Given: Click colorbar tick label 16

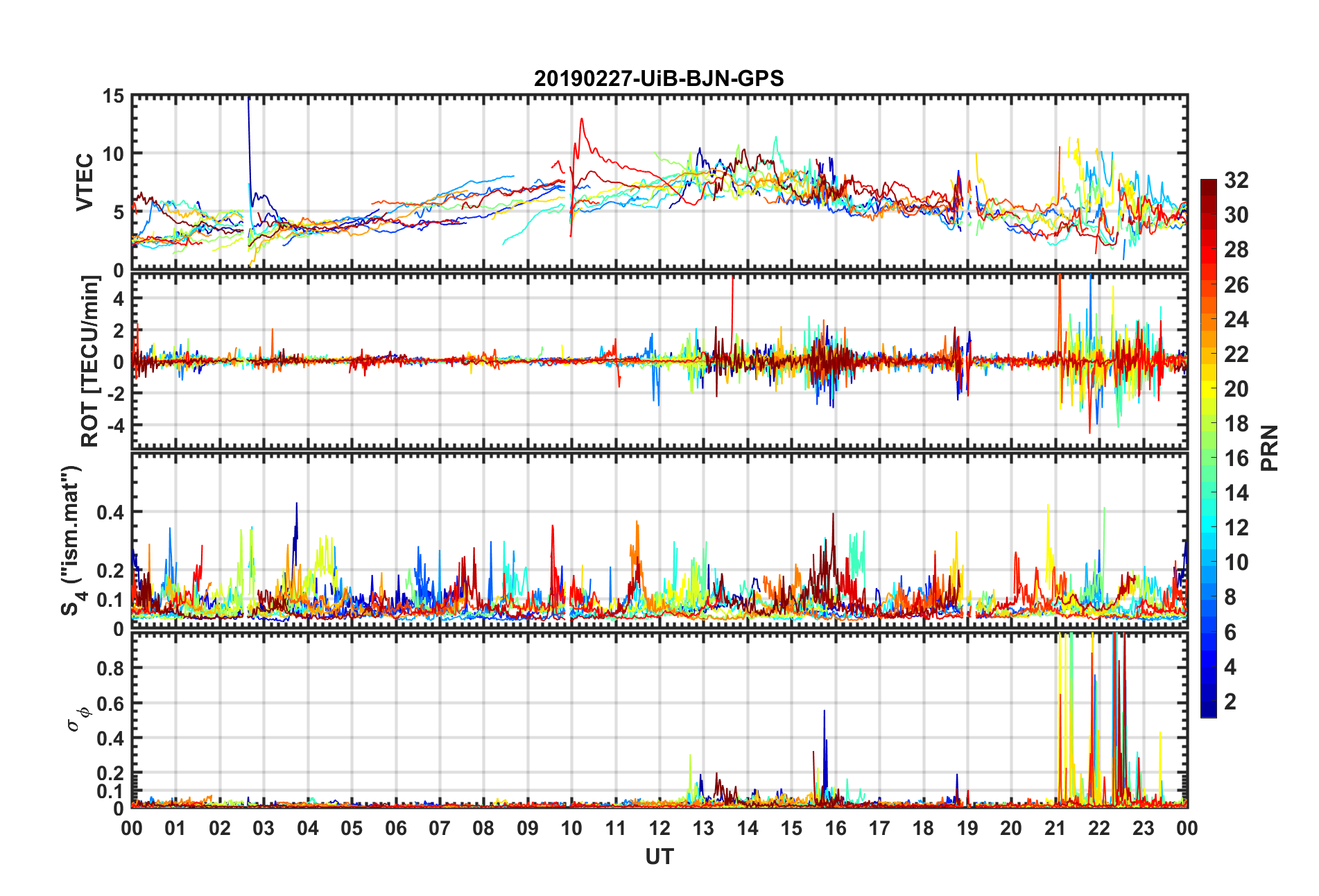Looking at the screenshot, I should (x=1236, y=458).
